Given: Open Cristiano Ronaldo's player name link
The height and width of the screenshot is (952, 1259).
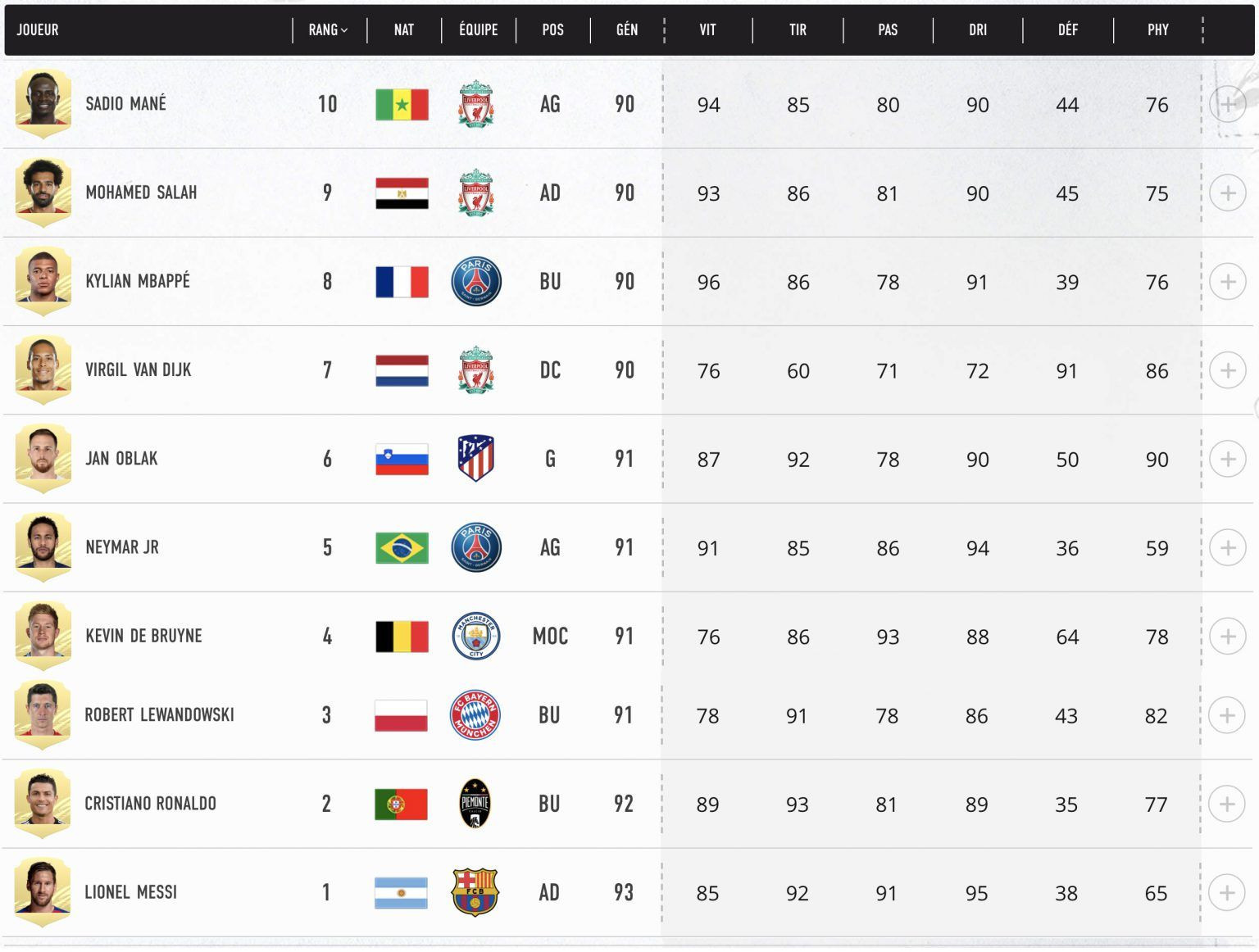Looking at the screenshot, I should coord(151,804).
